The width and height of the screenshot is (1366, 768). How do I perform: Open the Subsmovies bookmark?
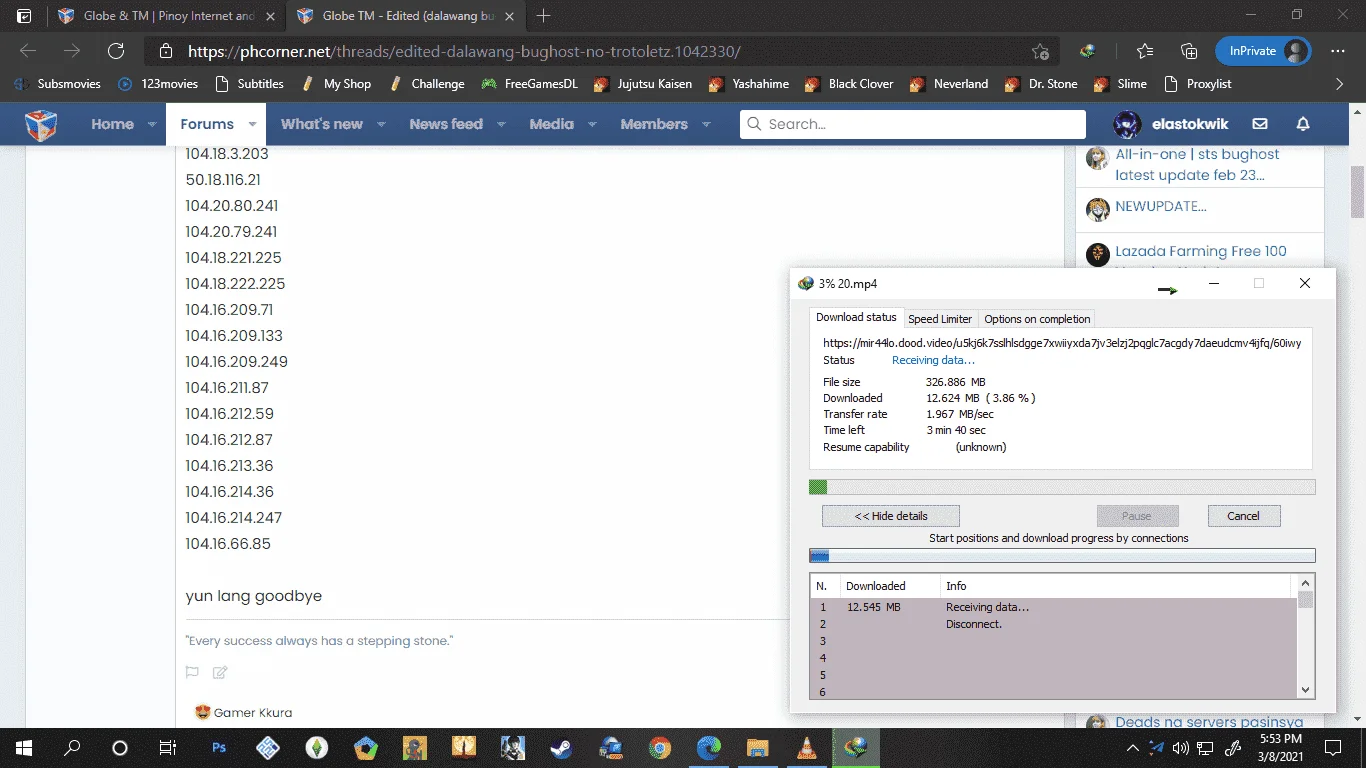[58, 84]
